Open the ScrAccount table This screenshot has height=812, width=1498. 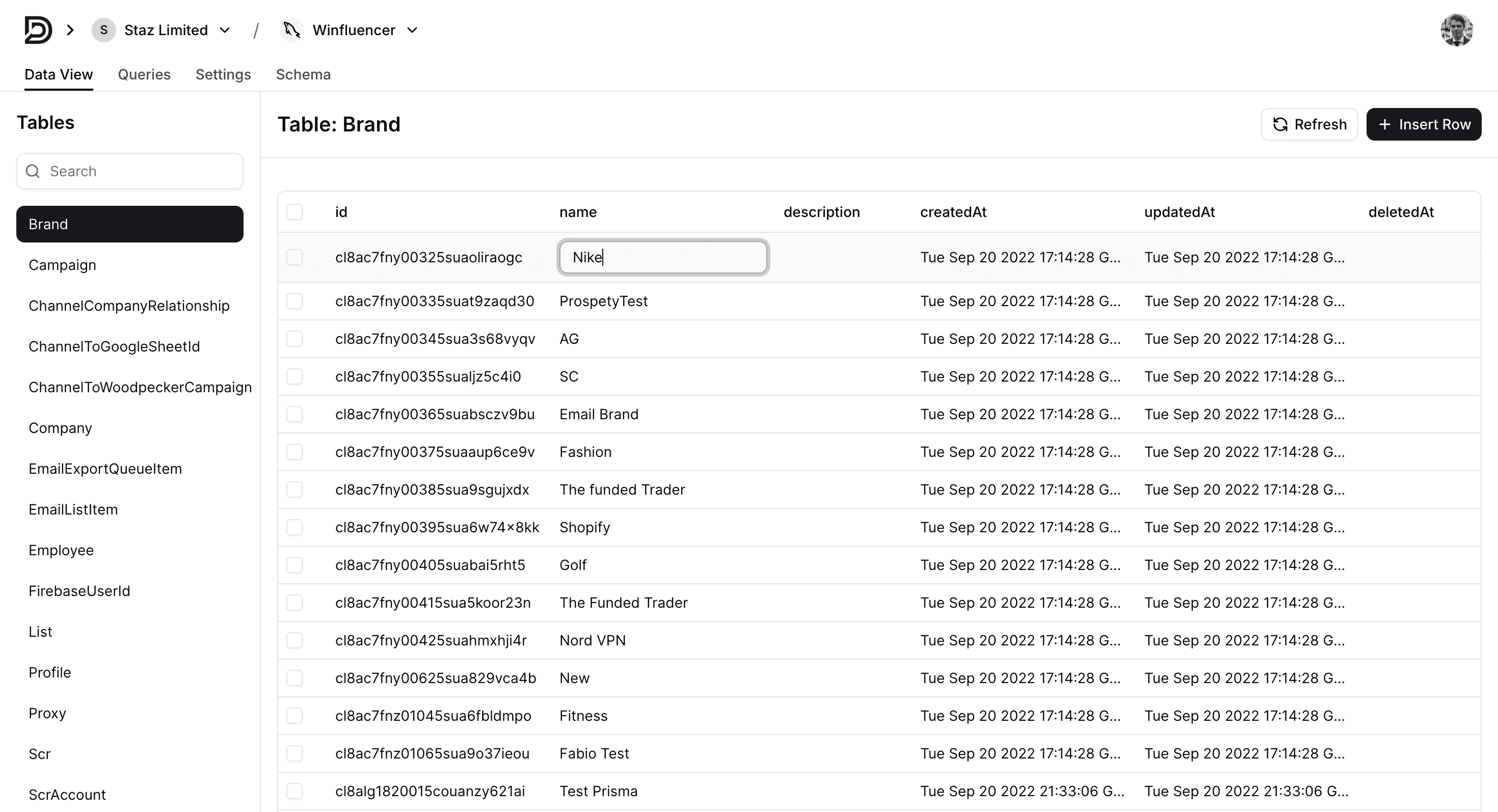(x=67, y=795)
